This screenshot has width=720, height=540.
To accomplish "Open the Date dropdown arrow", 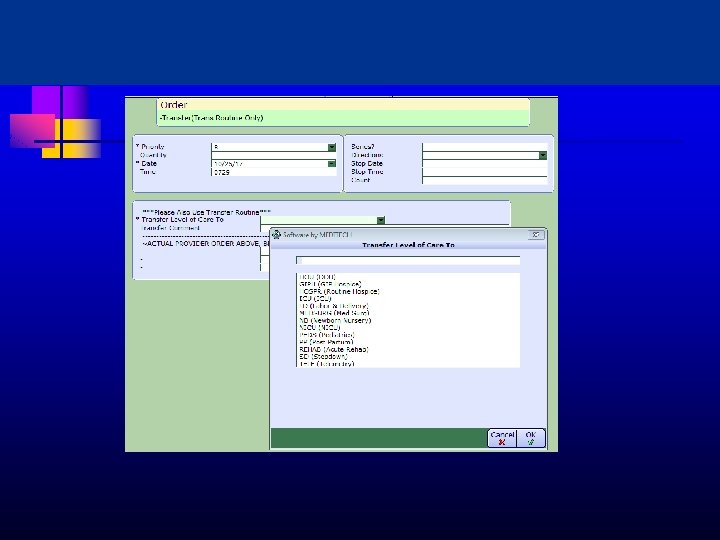I will click(x=332, y=164).
